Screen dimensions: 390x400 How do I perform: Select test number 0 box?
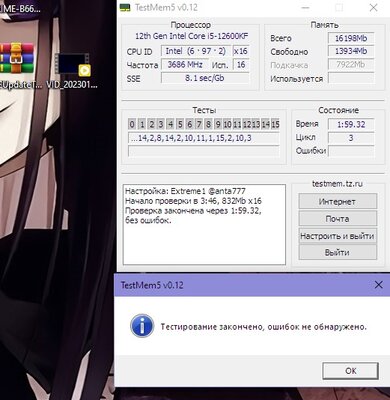coord(132,124)
